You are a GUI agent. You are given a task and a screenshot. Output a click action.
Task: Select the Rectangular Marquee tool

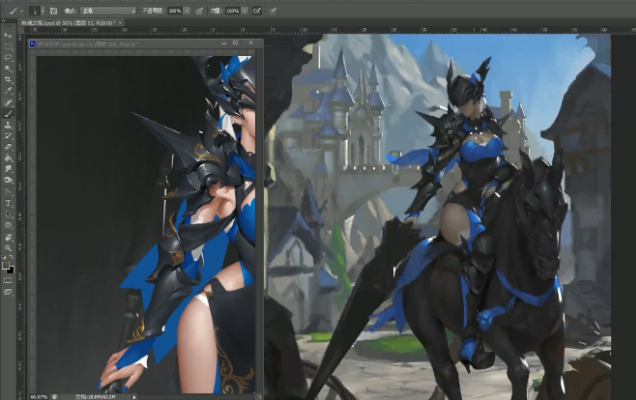[8, 47]
